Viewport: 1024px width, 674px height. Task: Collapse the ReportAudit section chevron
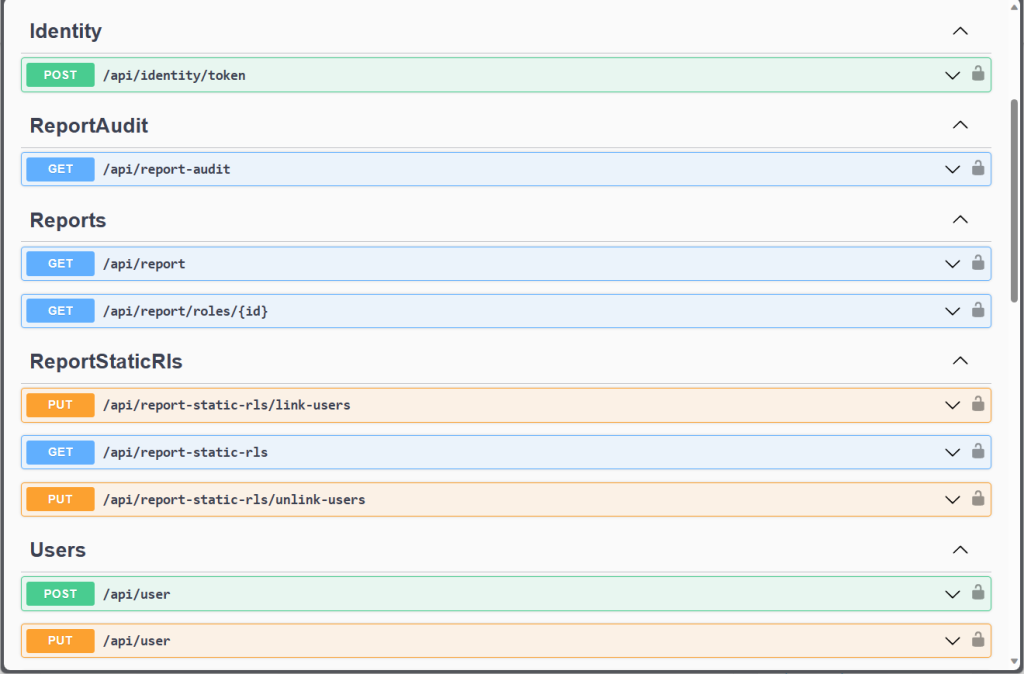pos(960,126)
